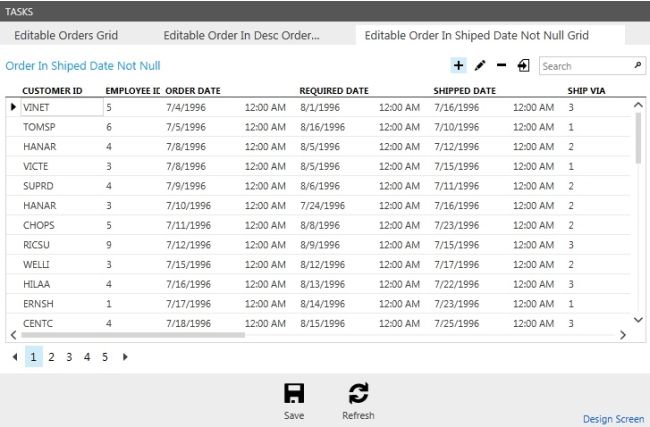
Task: Click the grid scroll down arrow
Action: coord(638,320)
